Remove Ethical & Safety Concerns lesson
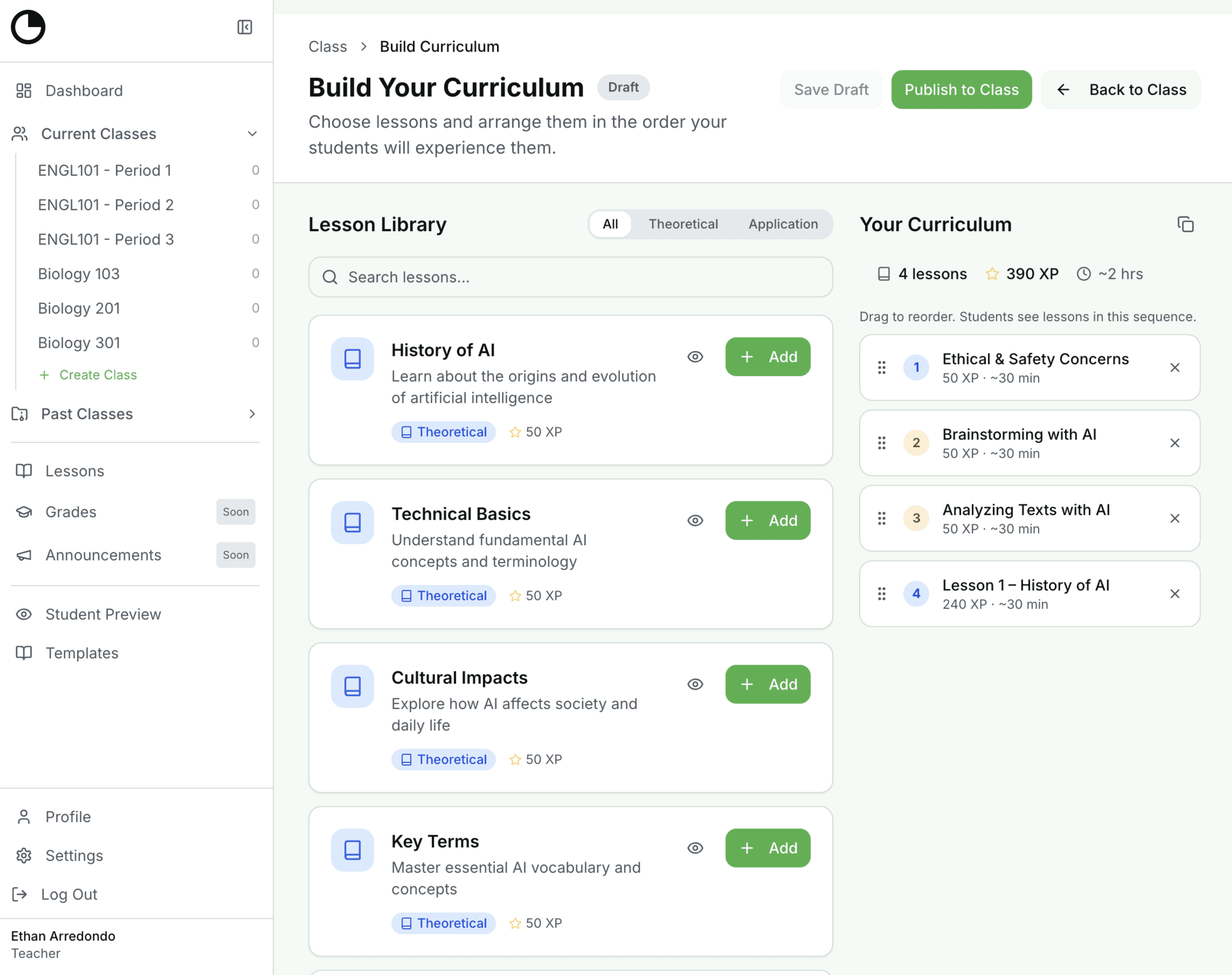Image resolution: width=1232 pixels, height=975 pixels. (1174, 367)
